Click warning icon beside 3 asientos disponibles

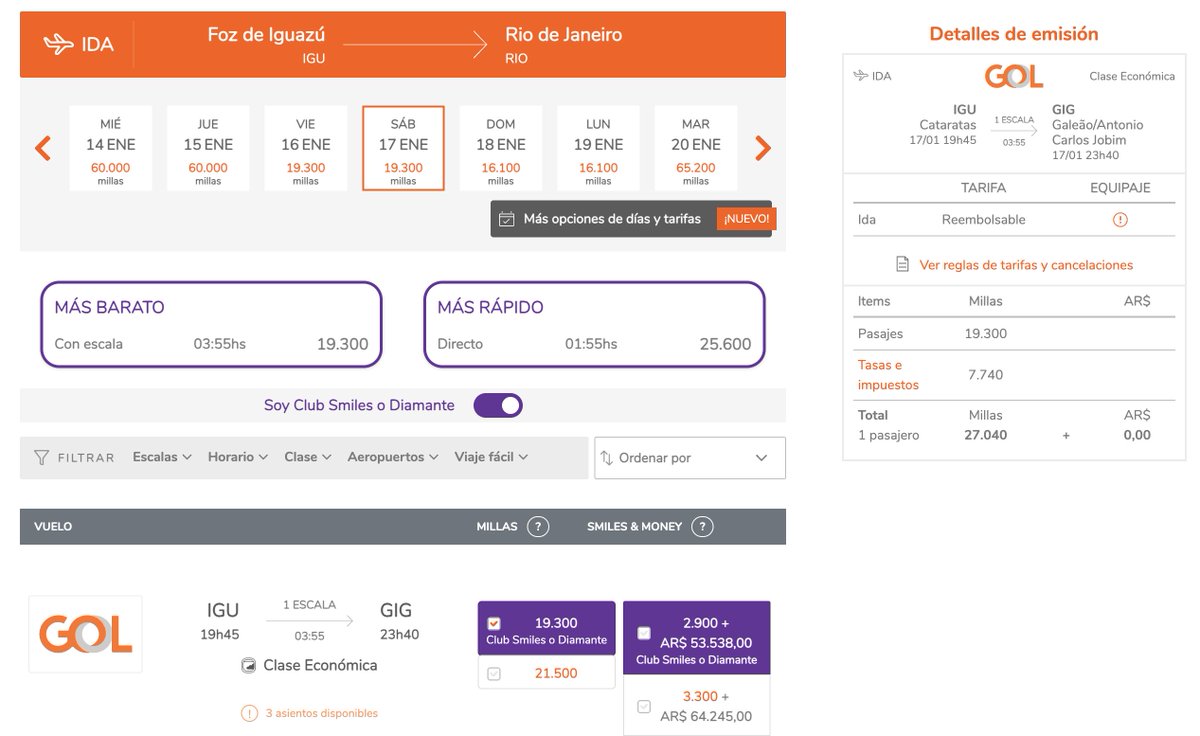coord(249,713)
